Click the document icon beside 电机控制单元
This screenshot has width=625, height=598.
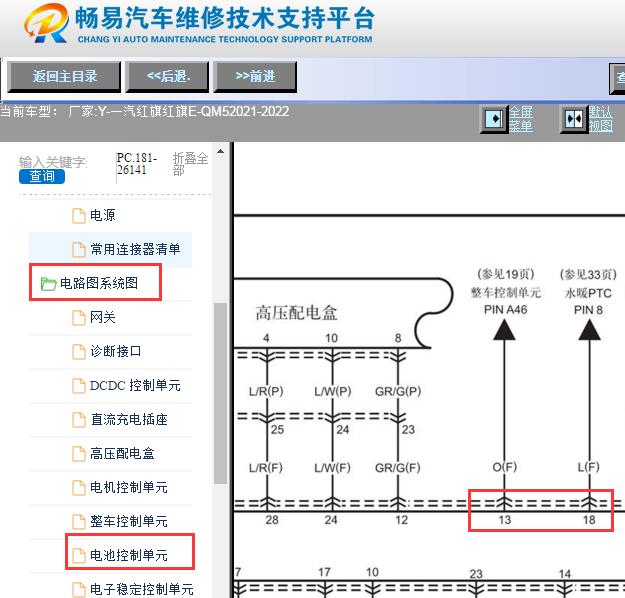[79, 488]
